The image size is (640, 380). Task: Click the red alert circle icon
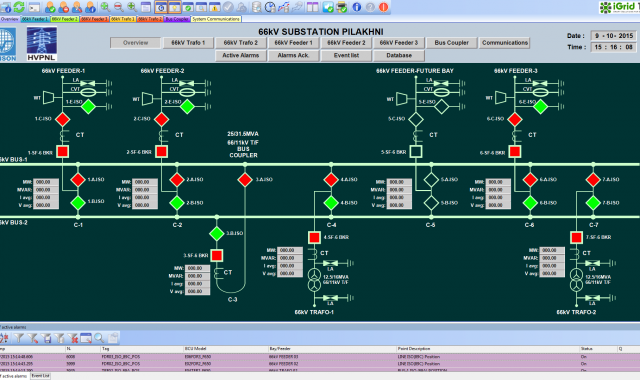[x=384, y=7]
